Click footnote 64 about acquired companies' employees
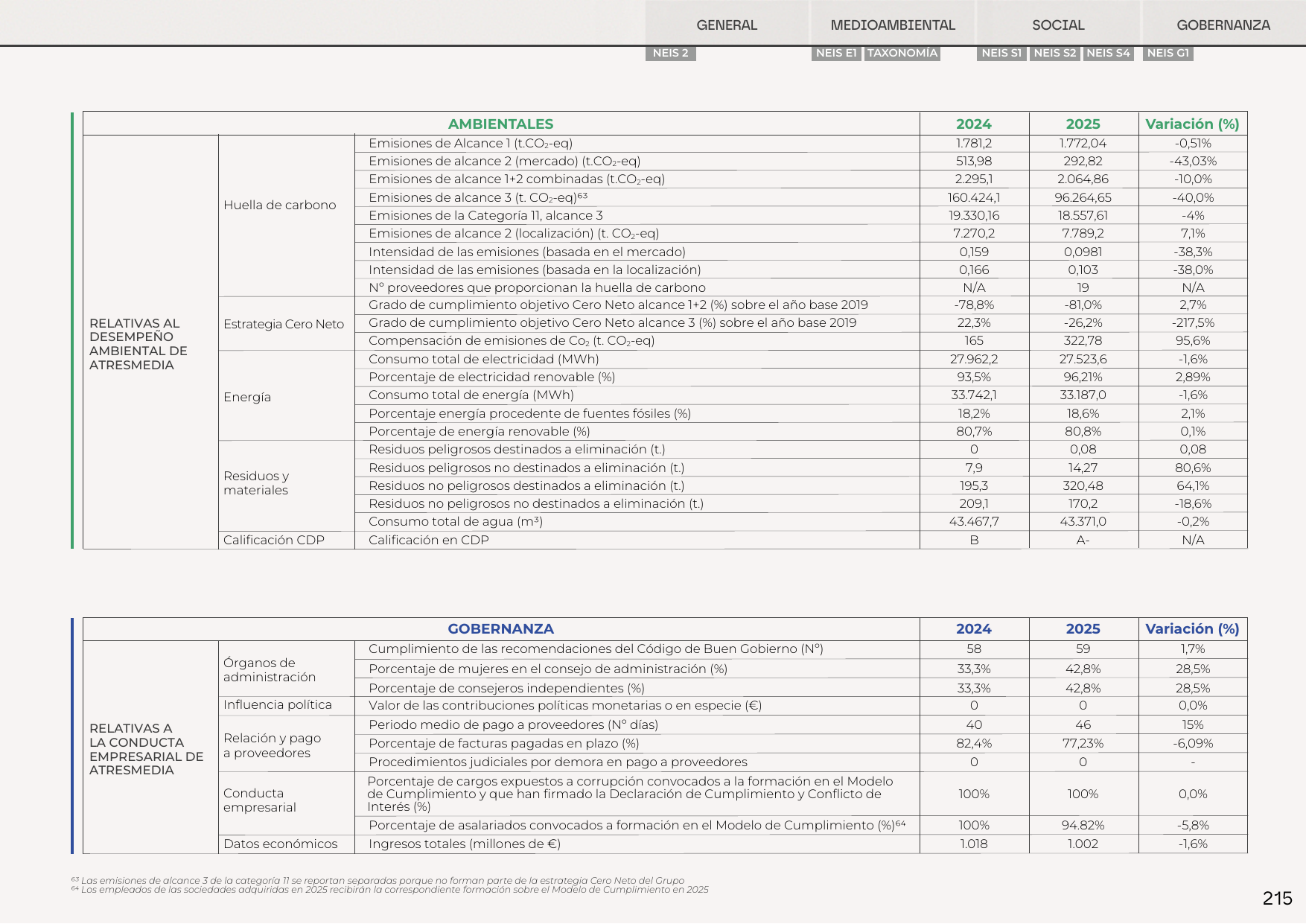Screen dimensions: 1306x924 pos(389,889)
